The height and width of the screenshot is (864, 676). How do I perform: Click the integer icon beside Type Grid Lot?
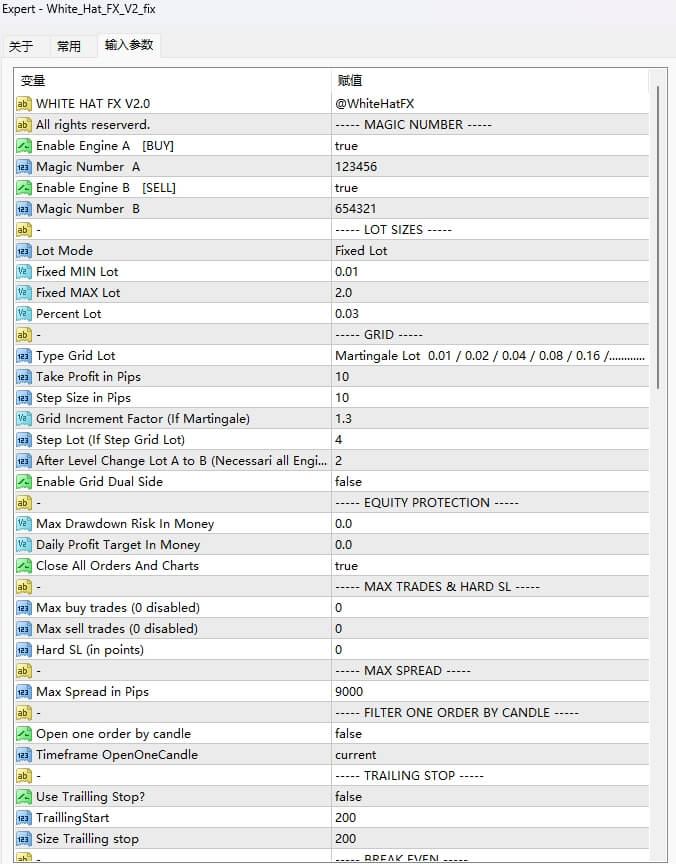[24, 355]
